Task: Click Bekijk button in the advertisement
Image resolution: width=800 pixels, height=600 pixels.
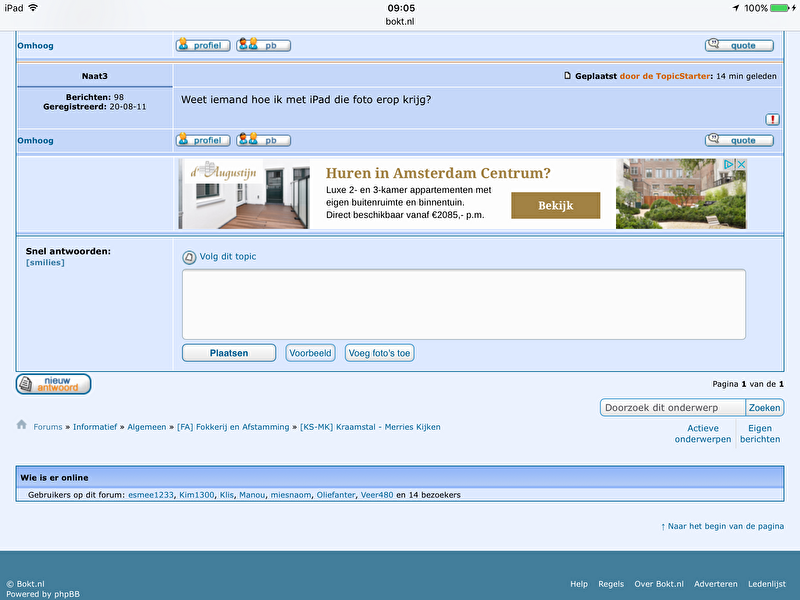Action: pyautogui.click(x=555, y=206)
